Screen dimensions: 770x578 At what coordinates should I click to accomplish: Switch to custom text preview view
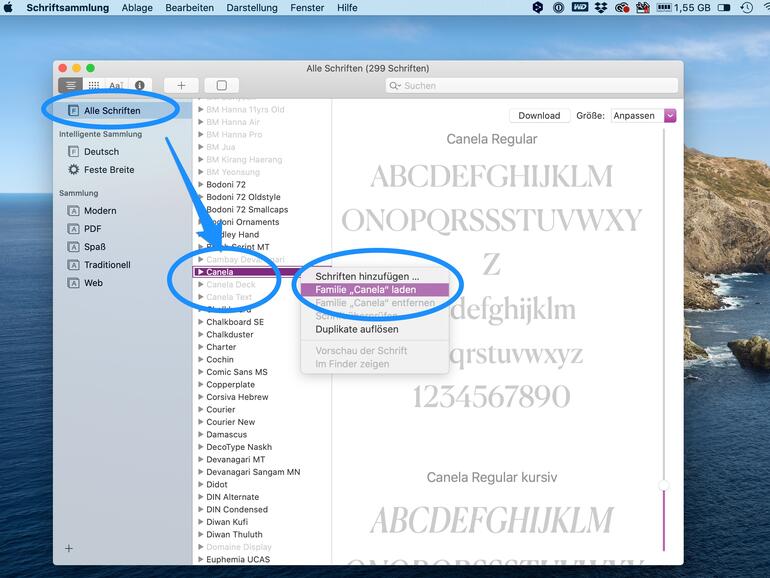coord(116,85)
